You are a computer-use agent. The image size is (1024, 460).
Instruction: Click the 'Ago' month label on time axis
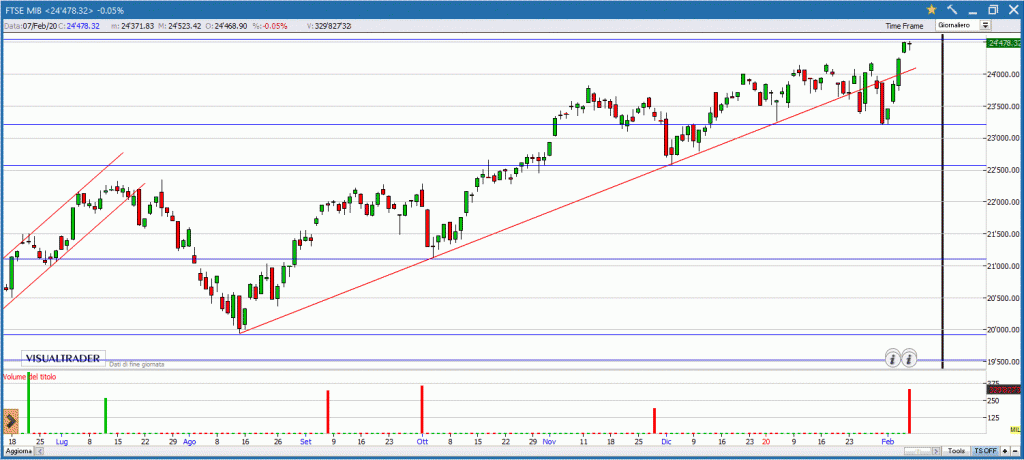(x=189, y=442)
